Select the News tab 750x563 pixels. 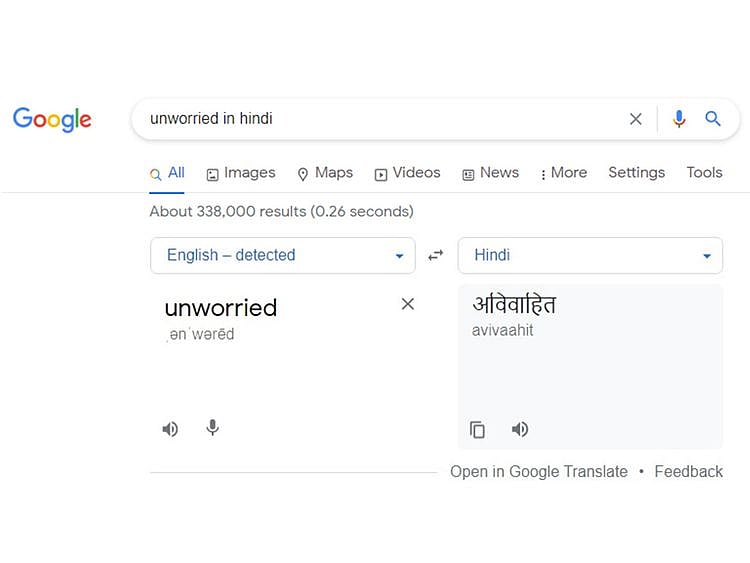click(x=490, y=173)
